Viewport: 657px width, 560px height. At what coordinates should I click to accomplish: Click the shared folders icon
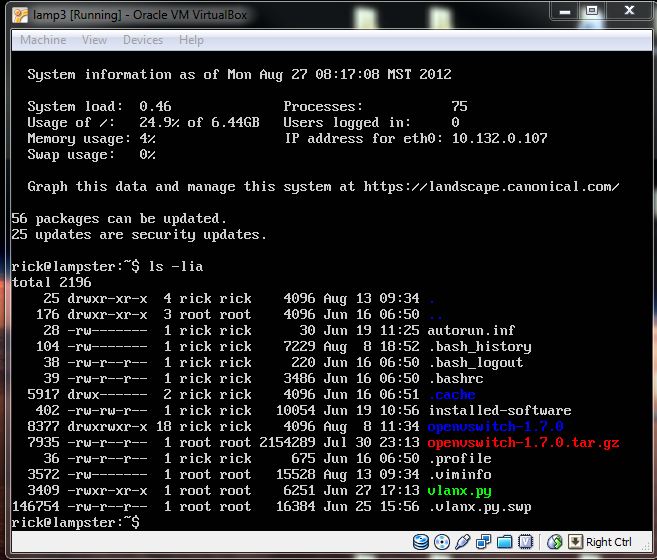505,542
